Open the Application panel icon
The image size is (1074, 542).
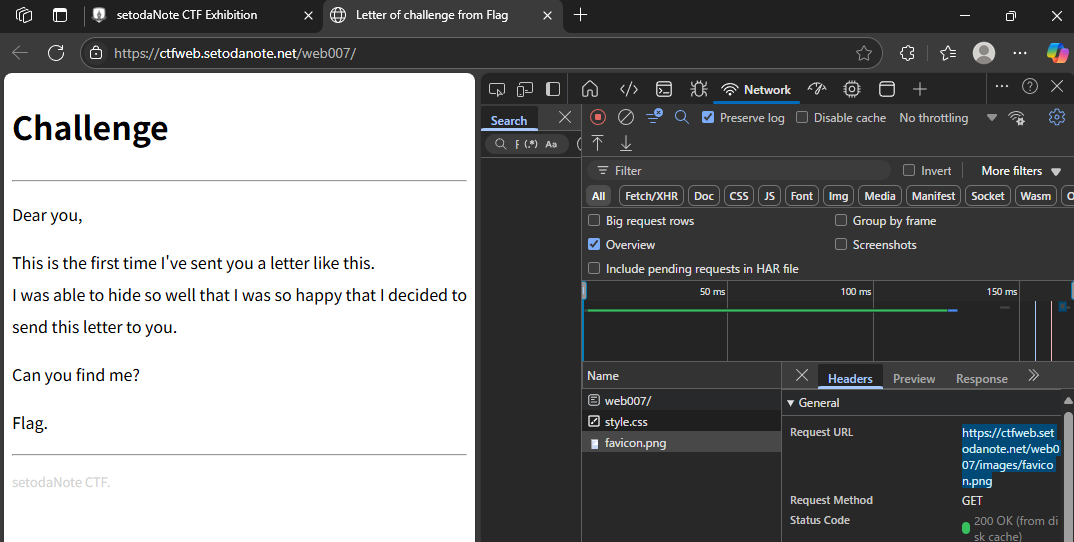click(x=887, y=89)
